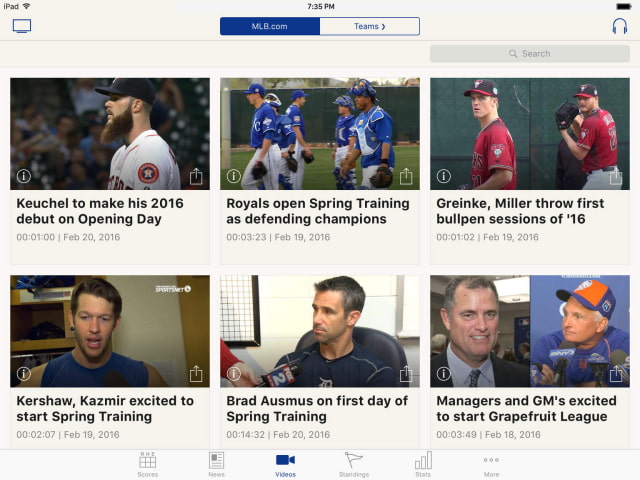Open the headphones audio icon
The height and width of the screenshot is (480, 640).
coord(619,26)
